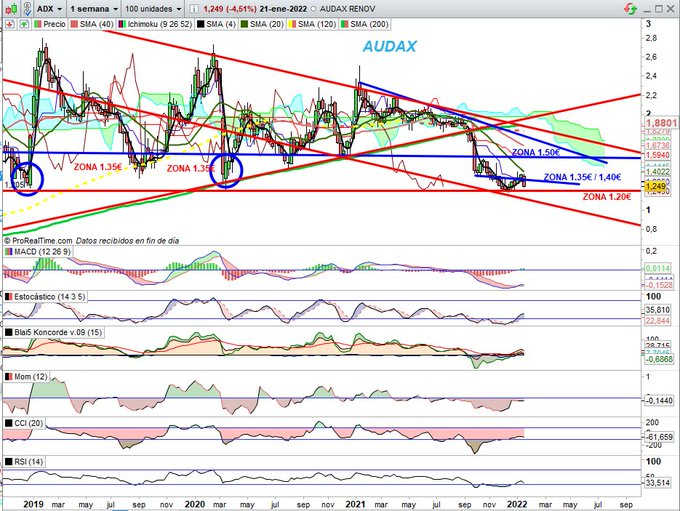
Task: Open the Blai5 Koncorde v.09 (15) label
Action: coord(53,332)
